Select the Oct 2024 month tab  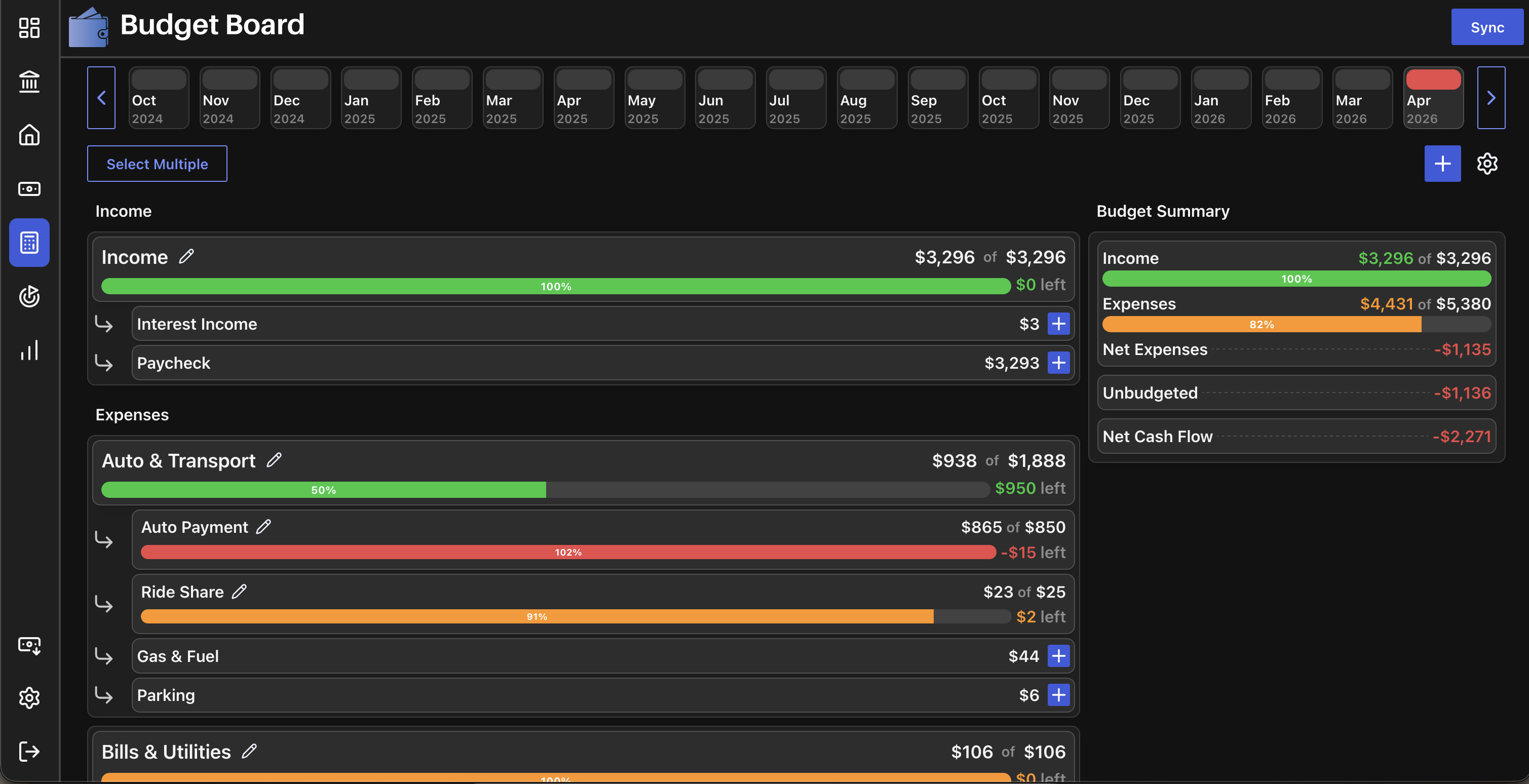coord(159,97)
